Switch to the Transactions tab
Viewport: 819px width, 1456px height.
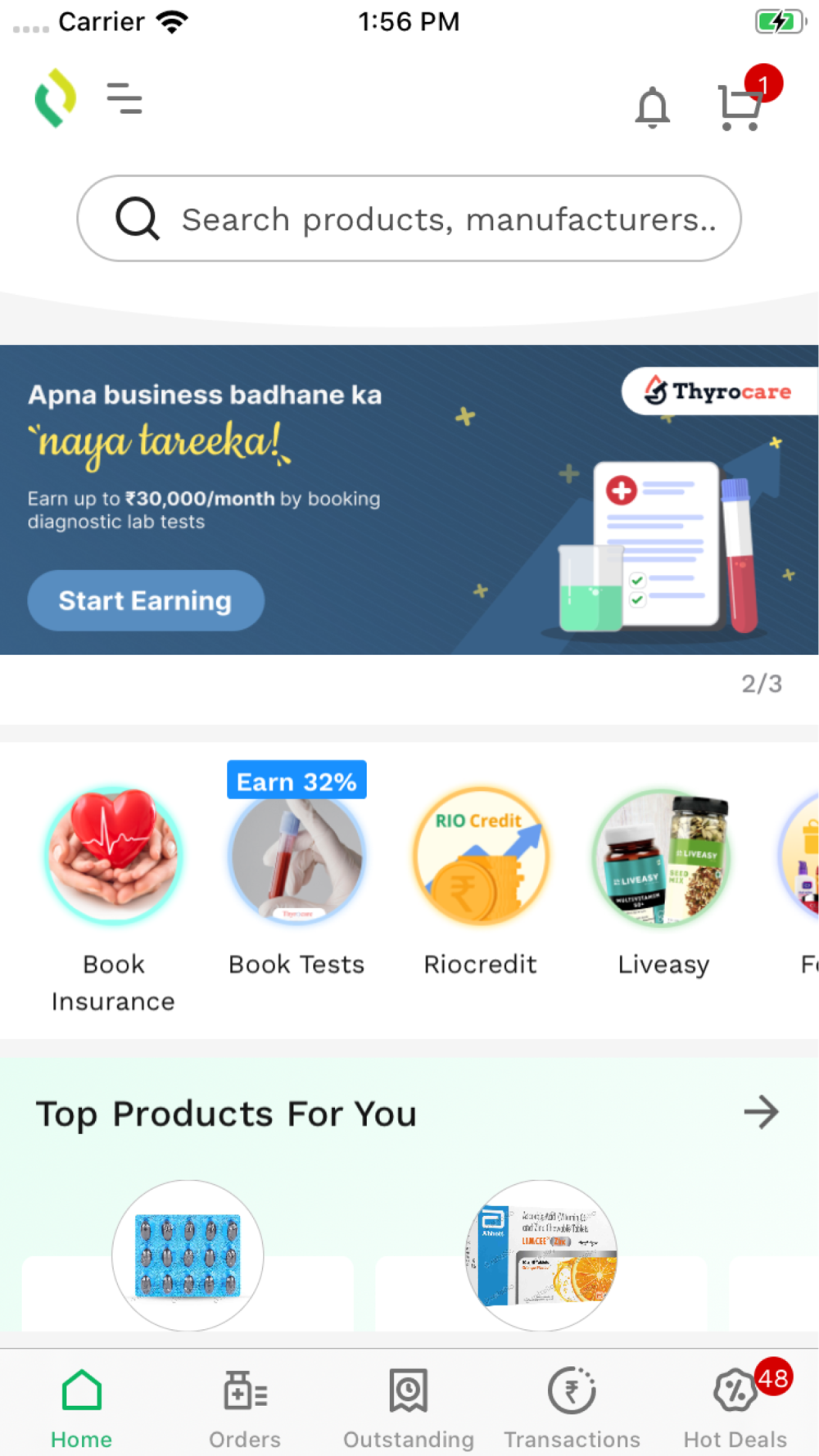572,1409
